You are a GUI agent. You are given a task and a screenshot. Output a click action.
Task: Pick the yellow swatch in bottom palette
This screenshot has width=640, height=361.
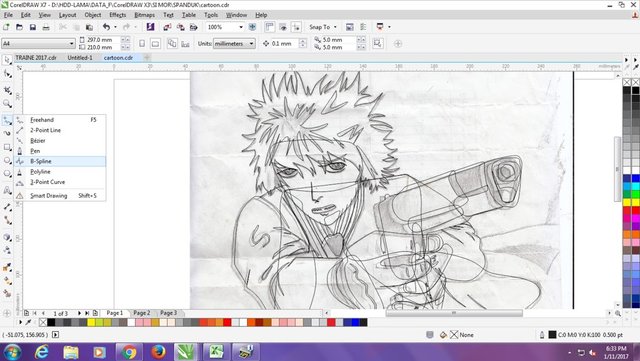pos(91,323)
